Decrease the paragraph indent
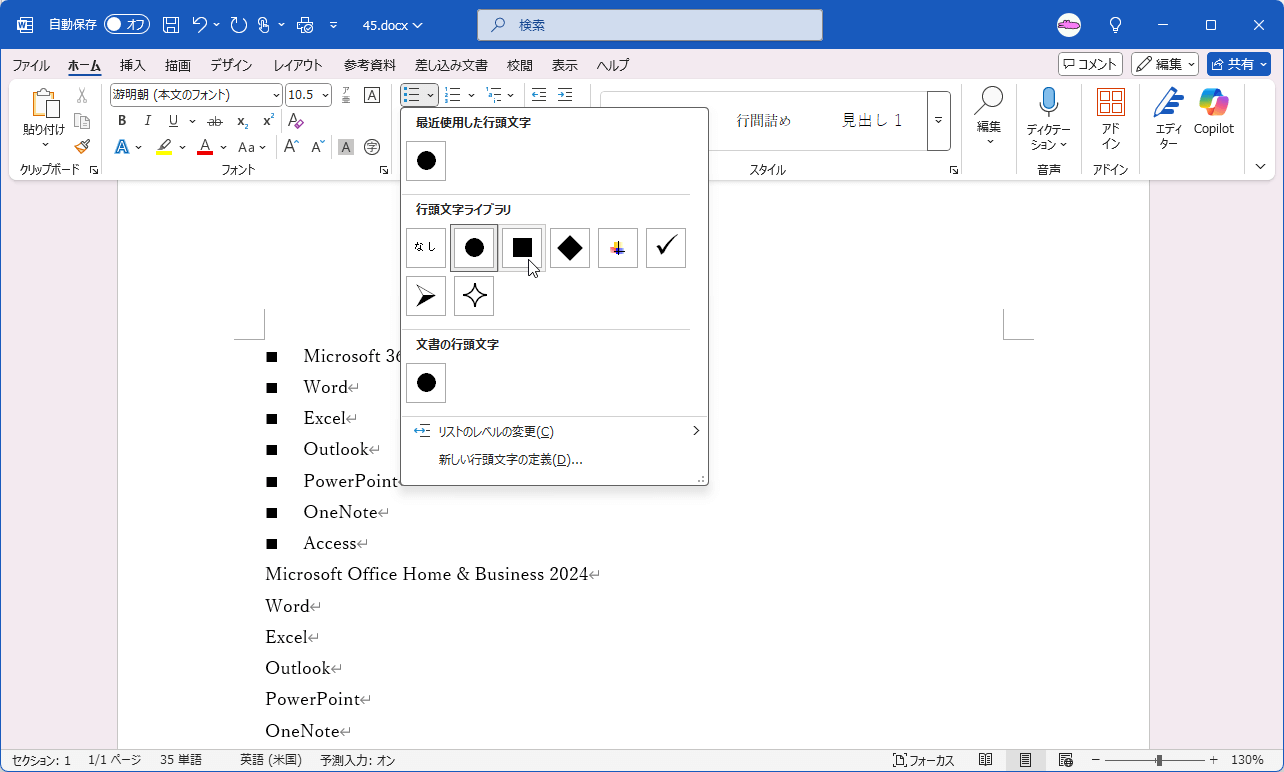 click(x=539, y=95)
